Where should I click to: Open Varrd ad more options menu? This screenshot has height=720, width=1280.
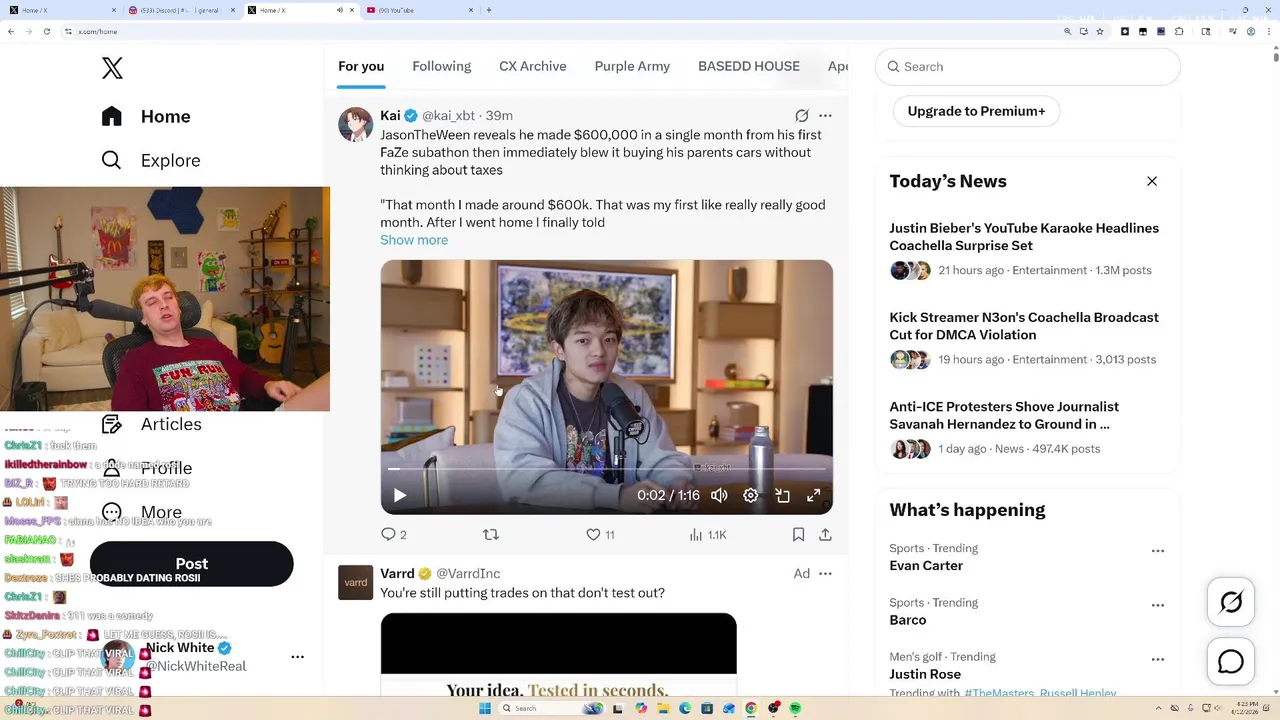tap(825, 574)
